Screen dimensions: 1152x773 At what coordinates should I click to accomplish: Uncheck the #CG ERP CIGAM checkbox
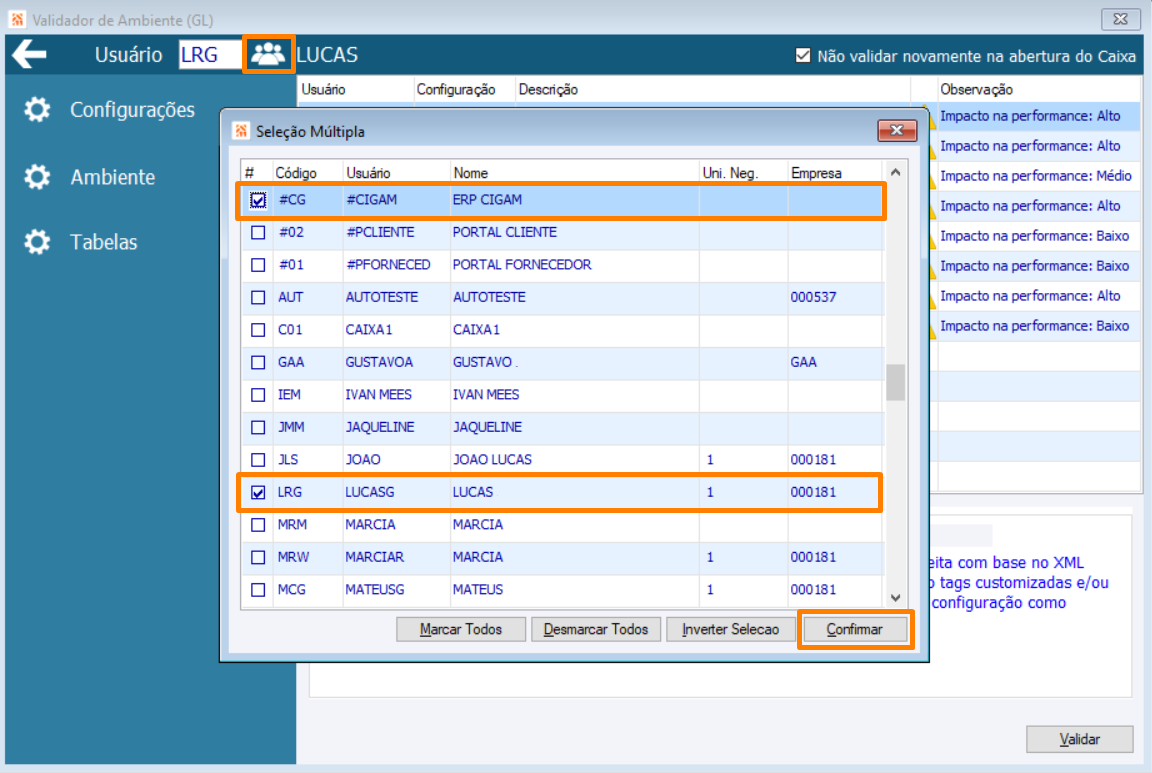pyautogui.click(x=258, y=200)
